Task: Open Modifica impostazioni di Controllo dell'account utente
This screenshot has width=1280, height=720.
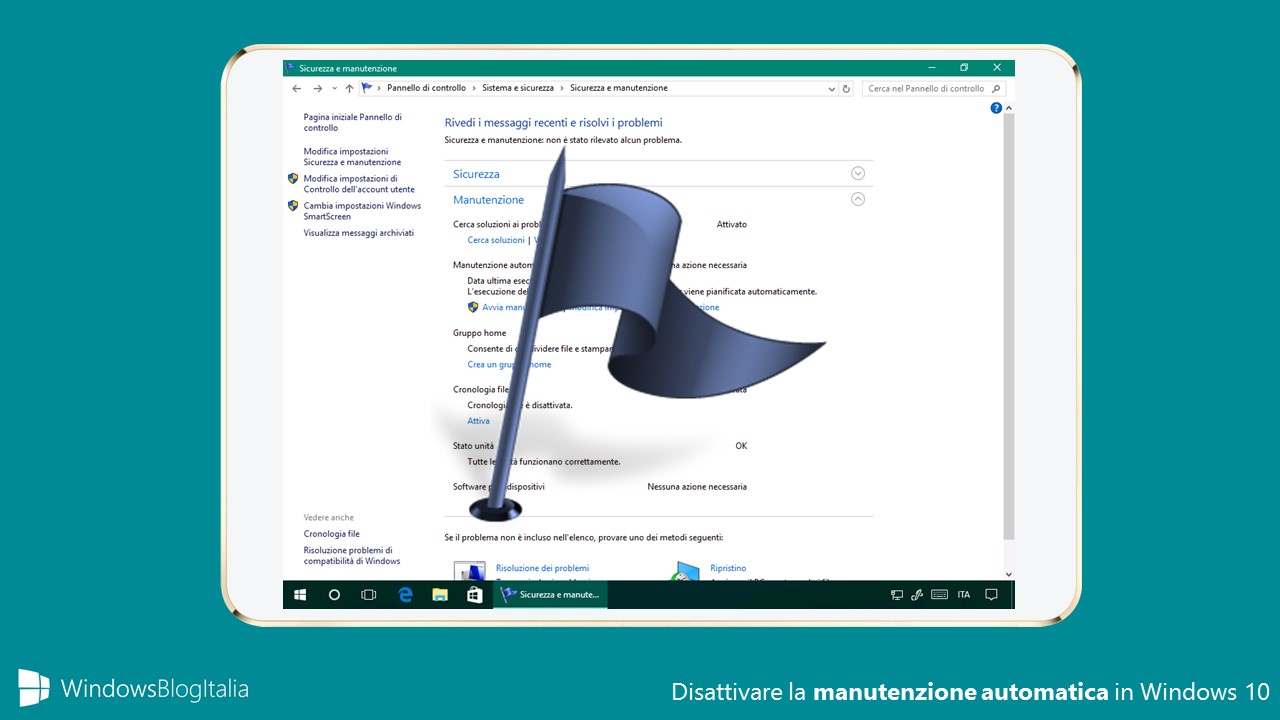Action: [359, 183]
